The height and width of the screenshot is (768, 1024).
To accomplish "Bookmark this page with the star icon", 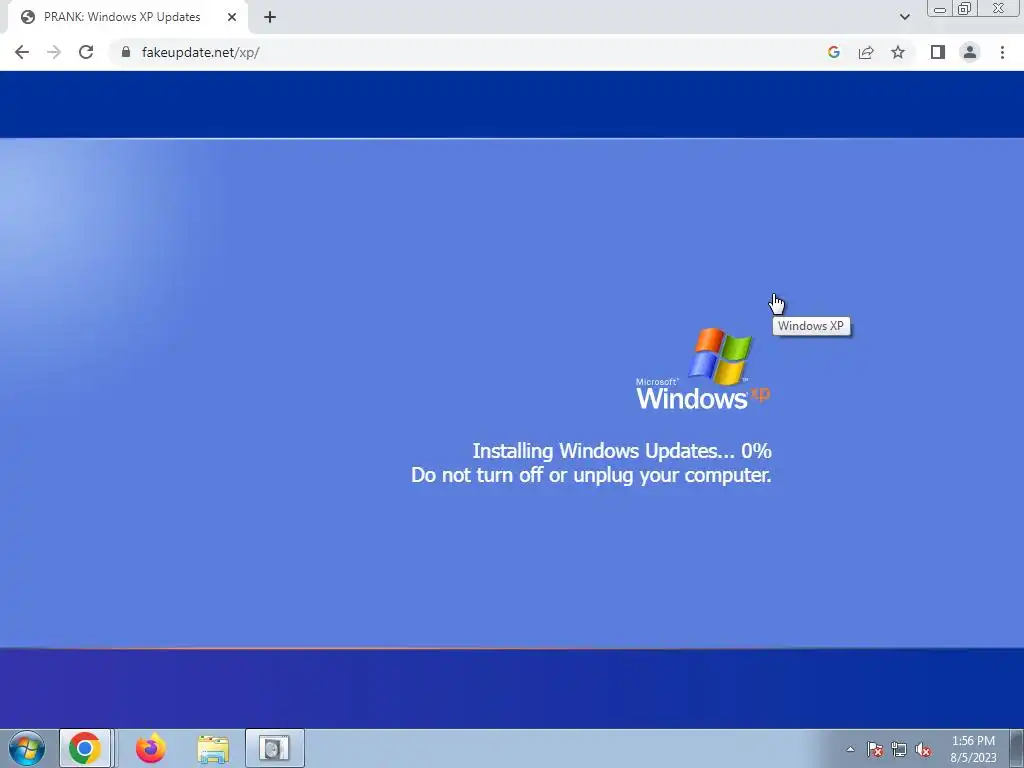I will pyautogui.click(x=898, y=52).
